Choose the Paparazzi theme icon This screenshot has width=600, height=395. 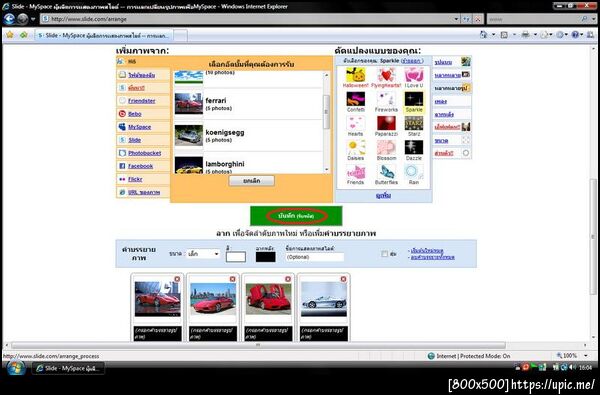tap(386, 124)
